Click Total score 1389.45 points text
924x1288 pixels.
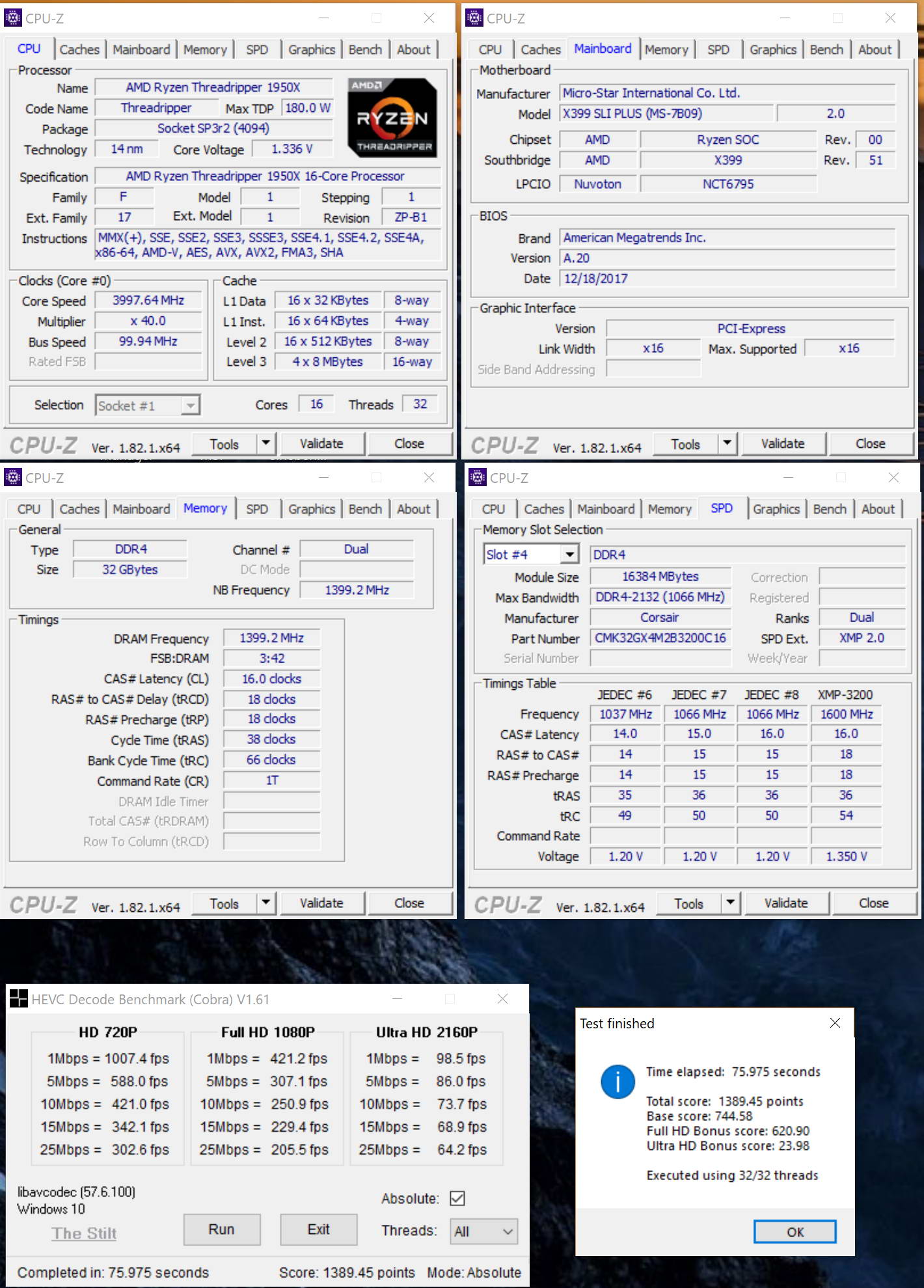click(x=725, y=1101)
